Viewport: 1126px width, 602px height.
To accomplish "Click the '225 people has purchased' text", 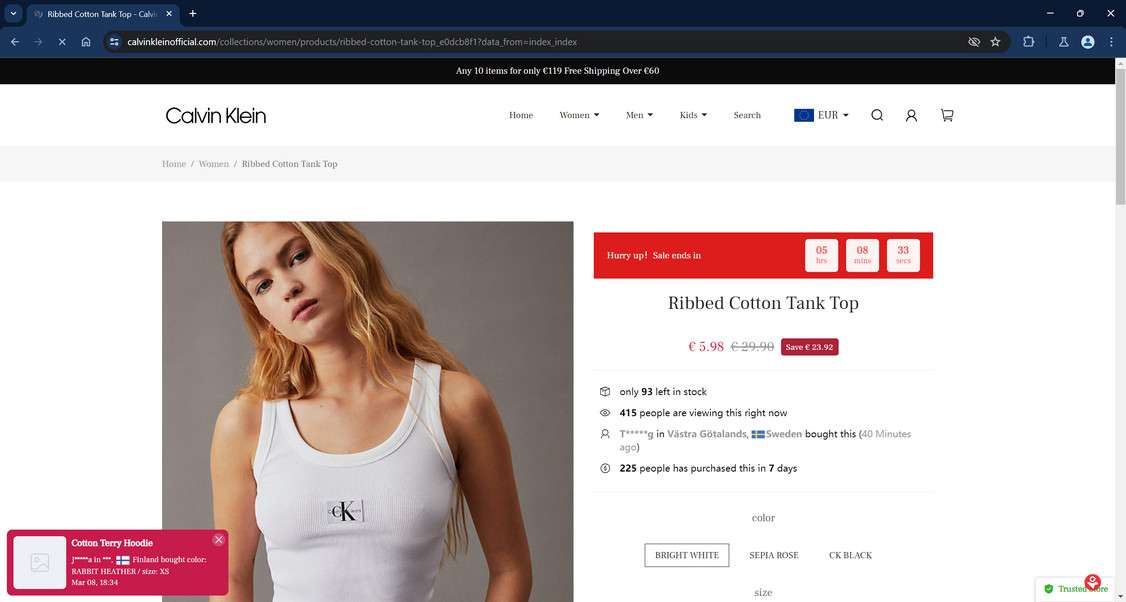I will 708,468.
